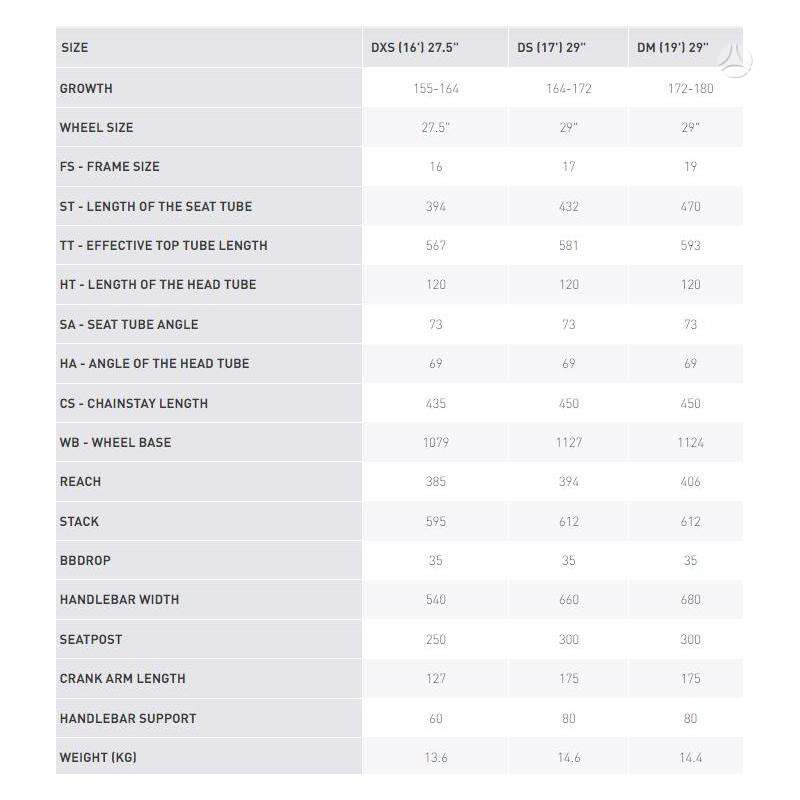The image size is (800, 800).
Task: Click CS - CHAINSTAY LENGTH row label
Action: [134, 404]
